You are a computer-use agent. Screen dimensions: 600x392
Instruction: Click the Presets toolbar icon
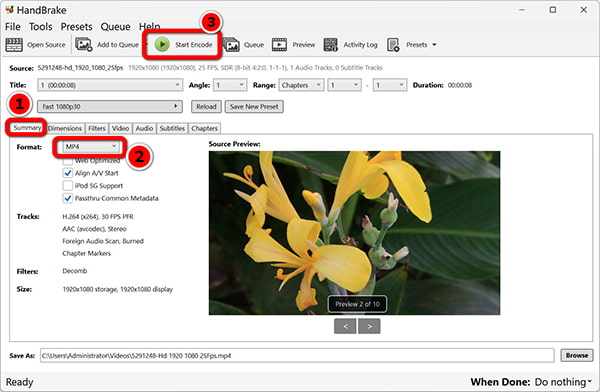pos(393,45)
